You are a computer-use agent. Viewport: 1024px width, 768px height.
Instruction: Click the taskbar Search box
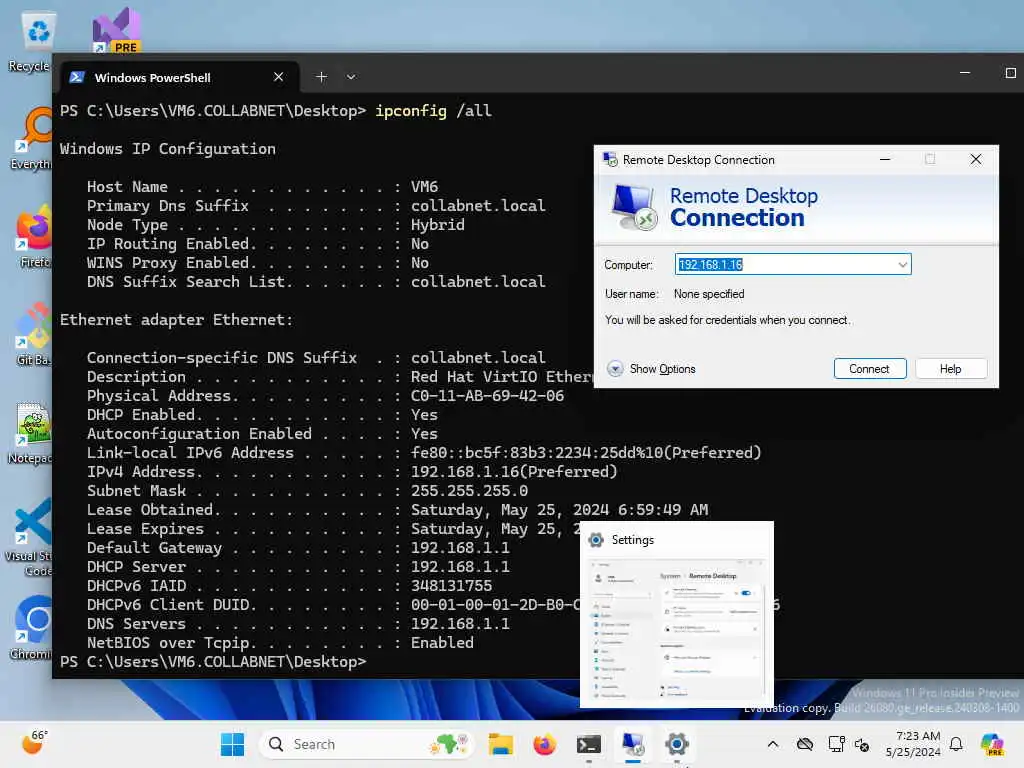pyautogui.click(x=367, y=744)
